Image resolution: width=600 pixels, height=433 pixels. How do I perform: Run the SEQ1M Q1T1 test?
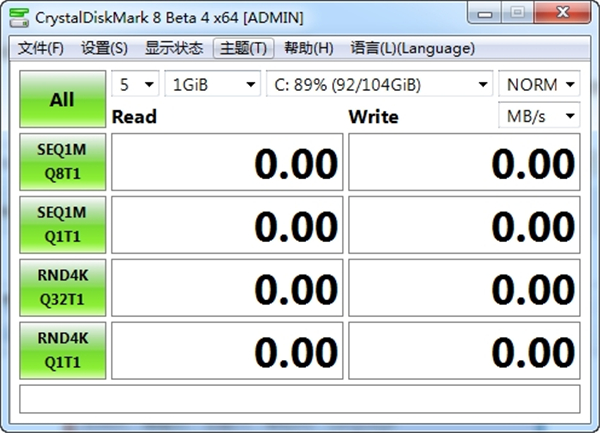point(63,225)
